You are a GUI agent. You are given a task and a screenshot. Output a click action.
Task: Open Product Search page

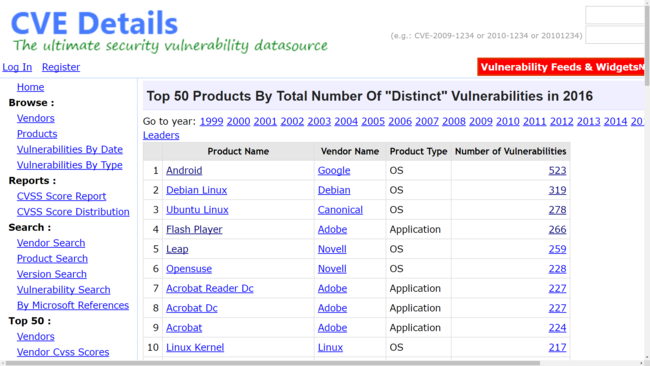(x=52, y=259)
